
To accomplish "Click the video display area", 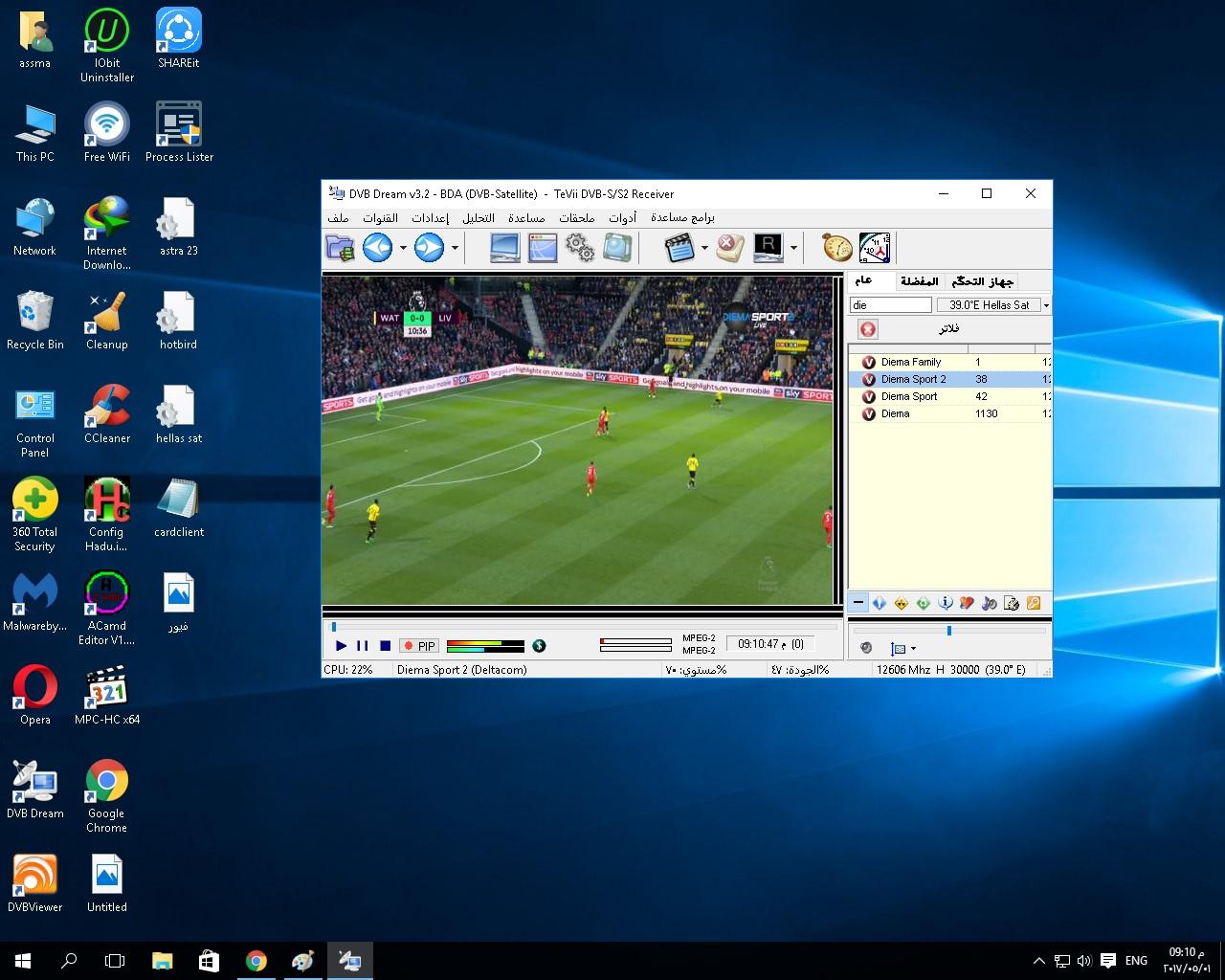I will coord(578,440).
